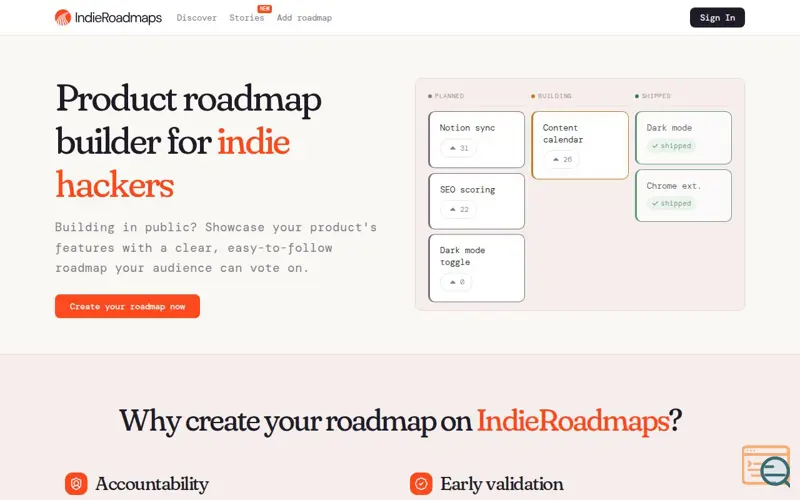Upvote the Notion sync card

click(458, 148)
